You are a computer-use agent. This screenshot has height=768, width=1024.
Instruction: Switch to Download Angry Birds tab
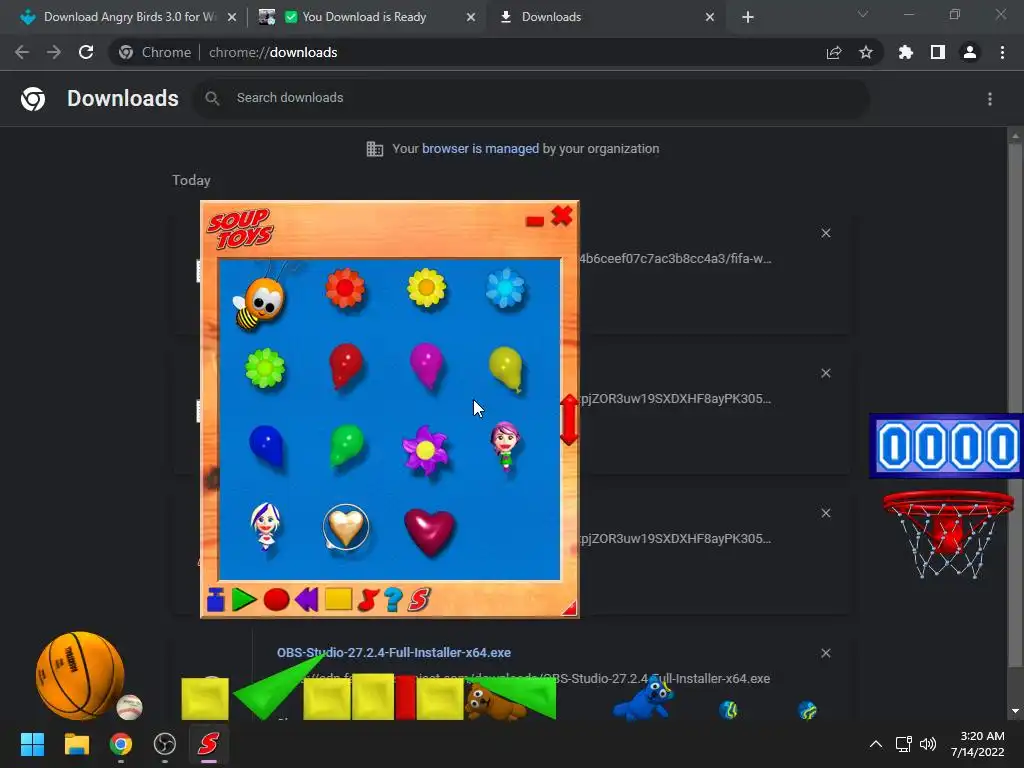click(x=128, y=17)
